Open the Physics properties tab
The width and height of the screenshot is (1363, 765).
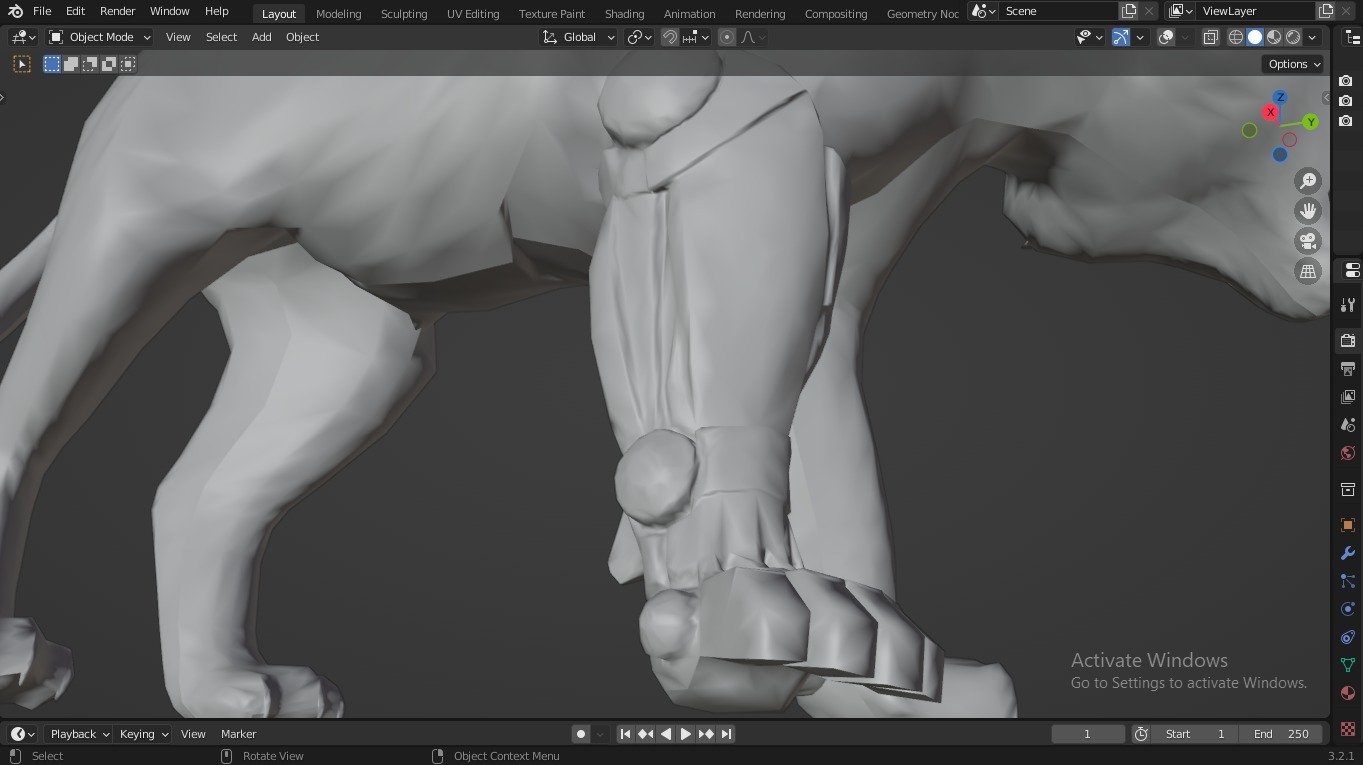pyautogui.click(x=1348, y=609)
